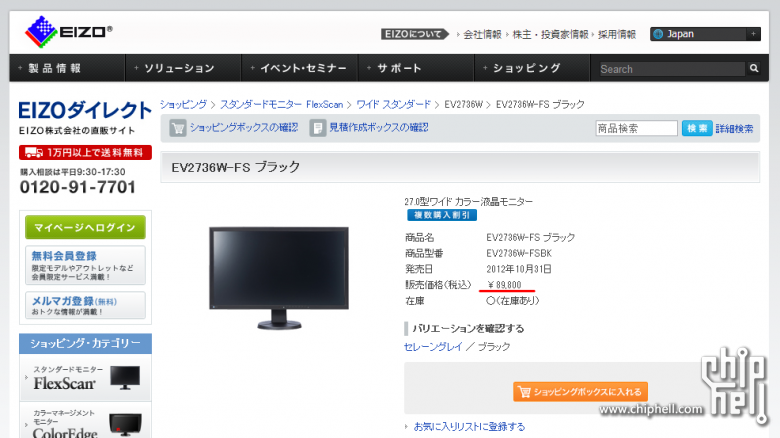
Task: Click the 2012年10月31日 release date
Action: click(x=519, y=269)
